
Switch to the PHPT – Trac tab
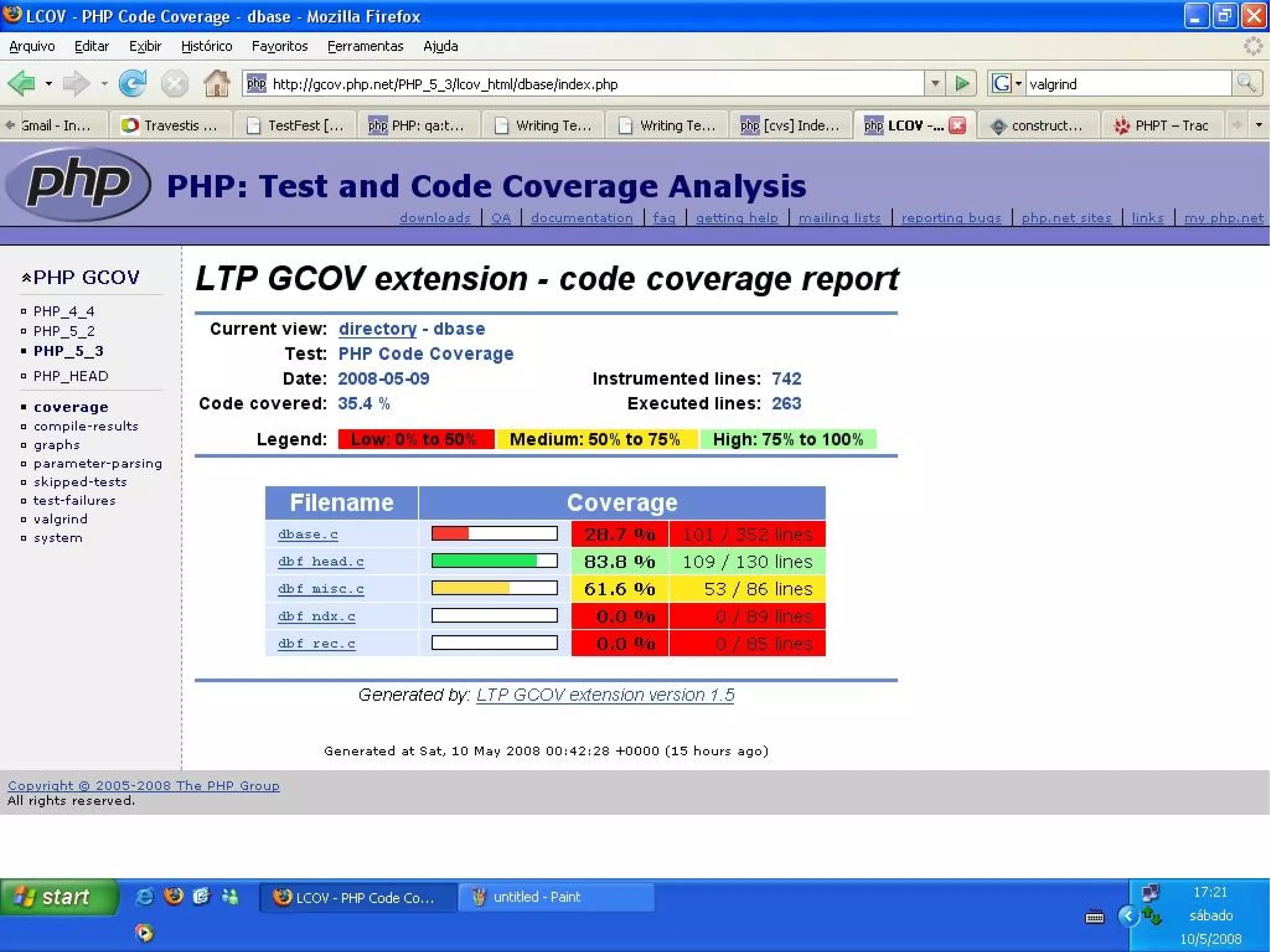(1163, 125)
